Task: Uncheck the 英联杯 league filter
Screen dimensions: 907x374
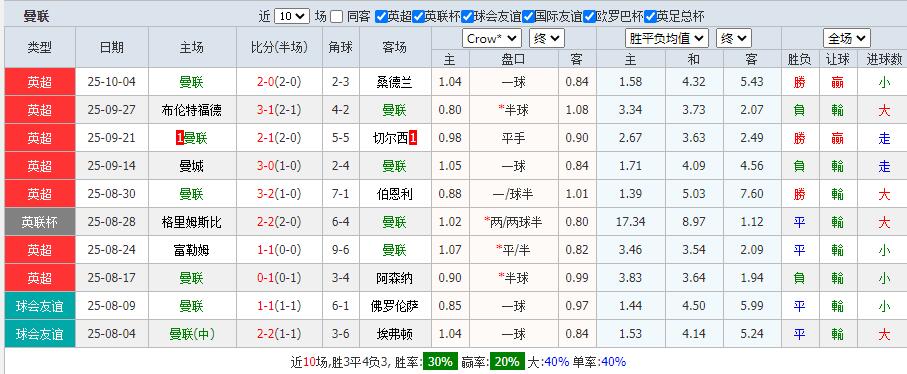Action: [x=418, y=17]
